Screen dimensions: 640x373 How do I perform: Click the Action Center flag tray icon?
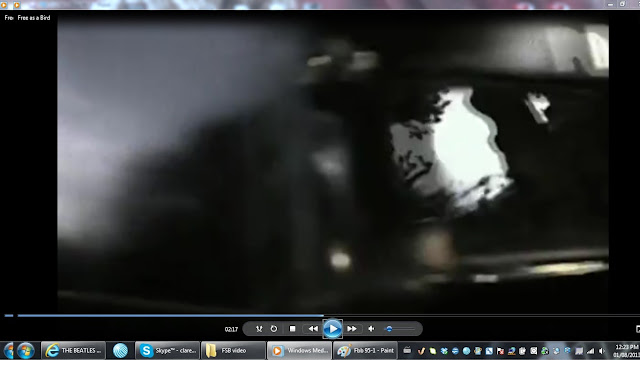[x=500, y=351]
